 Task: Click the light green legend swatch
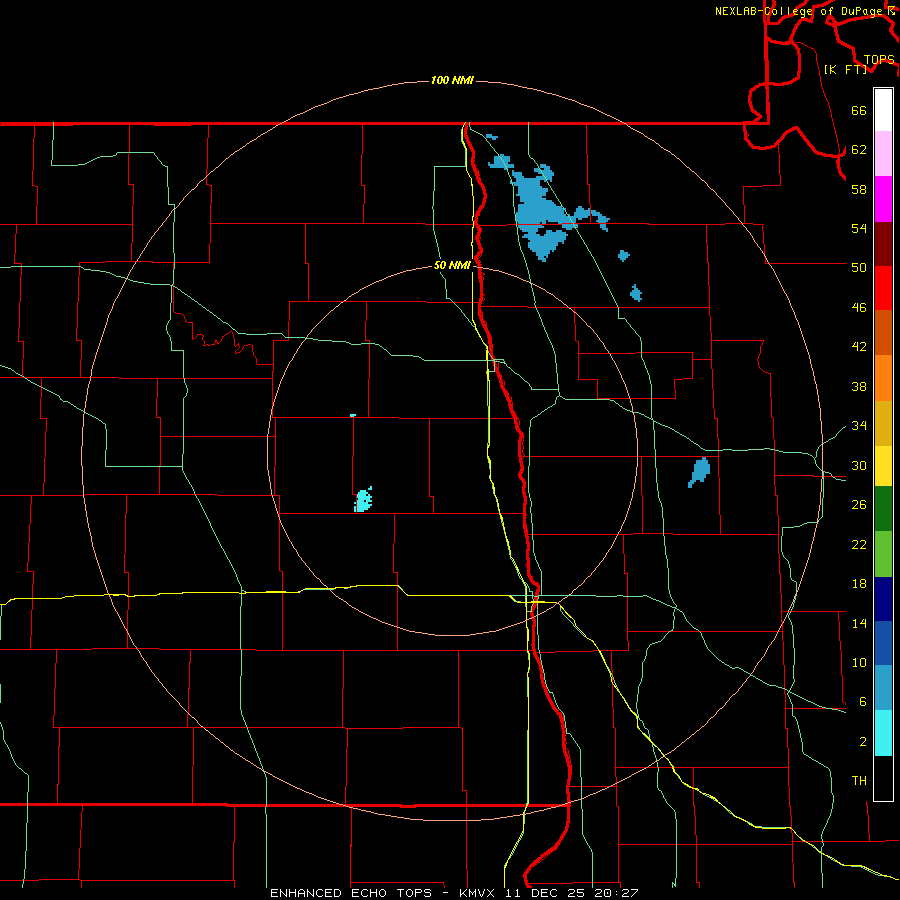click(883, 554)
